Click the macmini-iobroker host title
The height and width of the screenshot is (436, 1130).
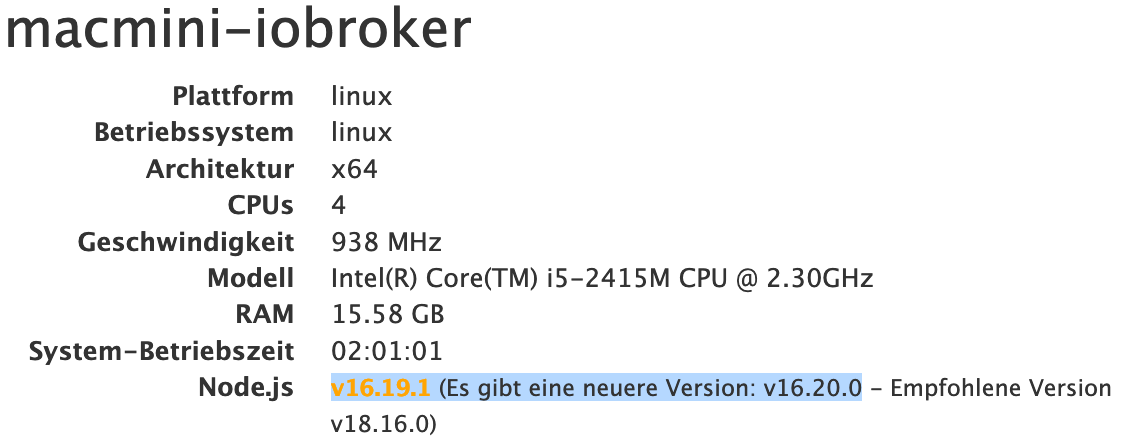point(238,30)
